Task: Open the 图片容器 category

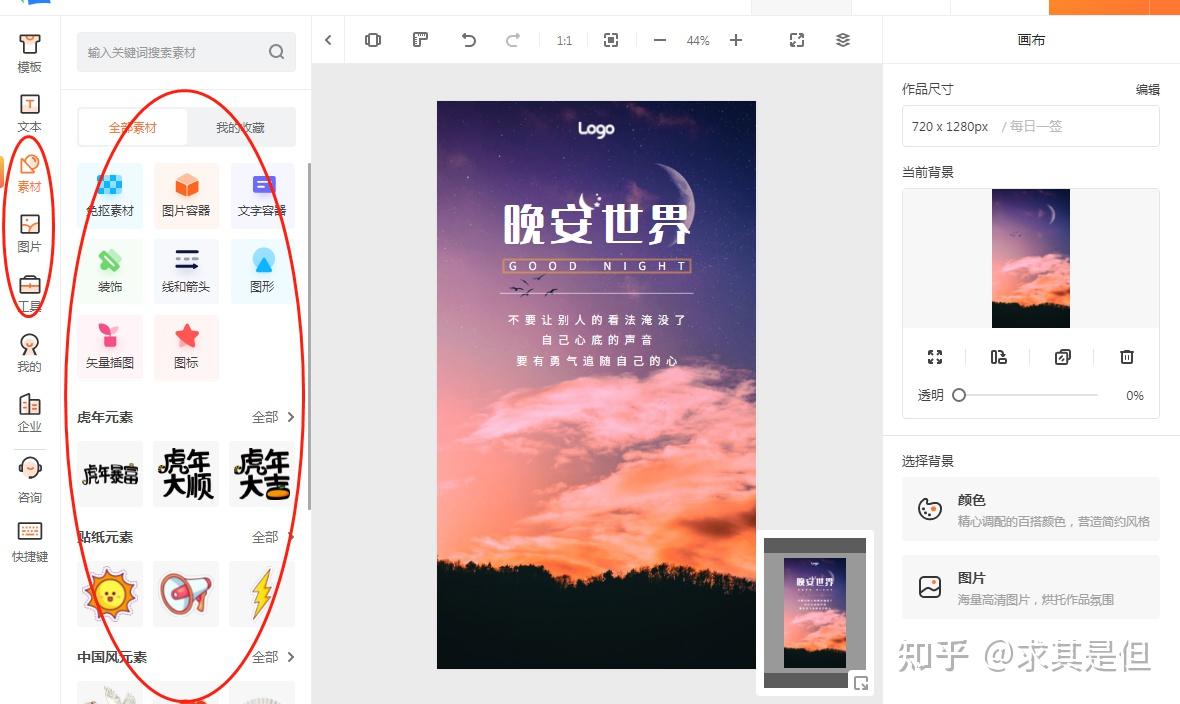Action: pos(186,196)
